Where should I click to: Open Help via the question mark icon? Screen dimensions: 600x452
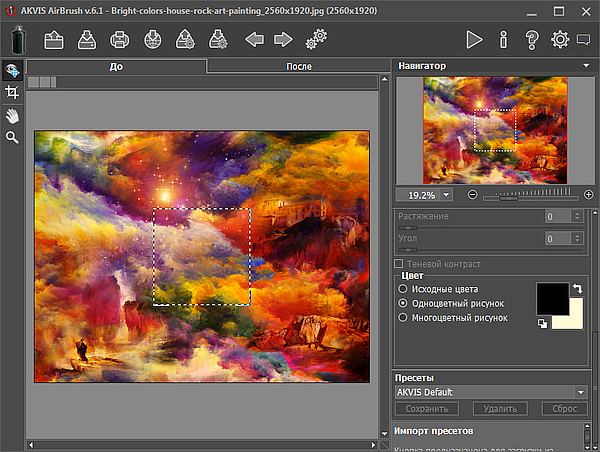coord(532,40)
